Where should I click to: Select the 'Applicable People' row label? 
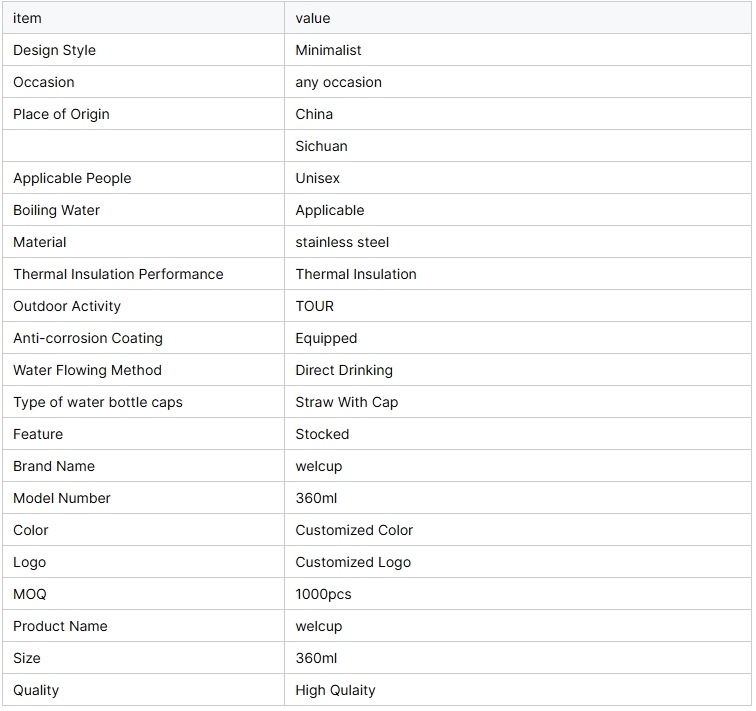72,178
